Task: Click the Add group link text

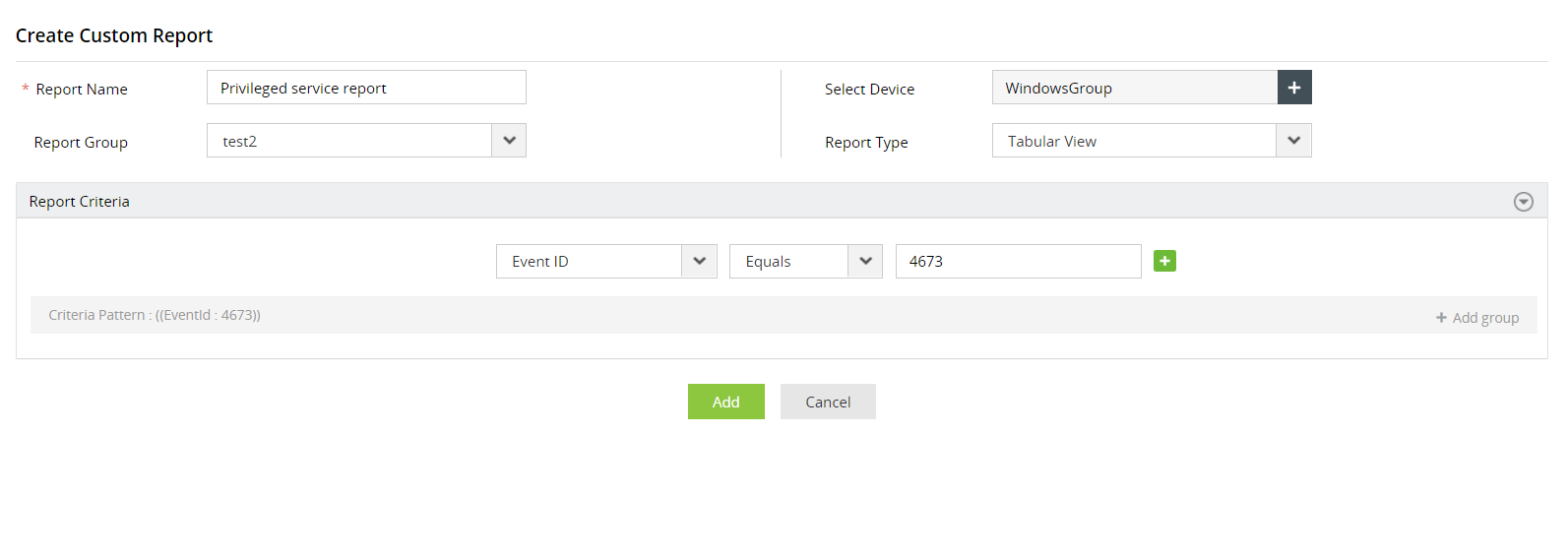Action: pyautogui.click(x=1485, y=318)
